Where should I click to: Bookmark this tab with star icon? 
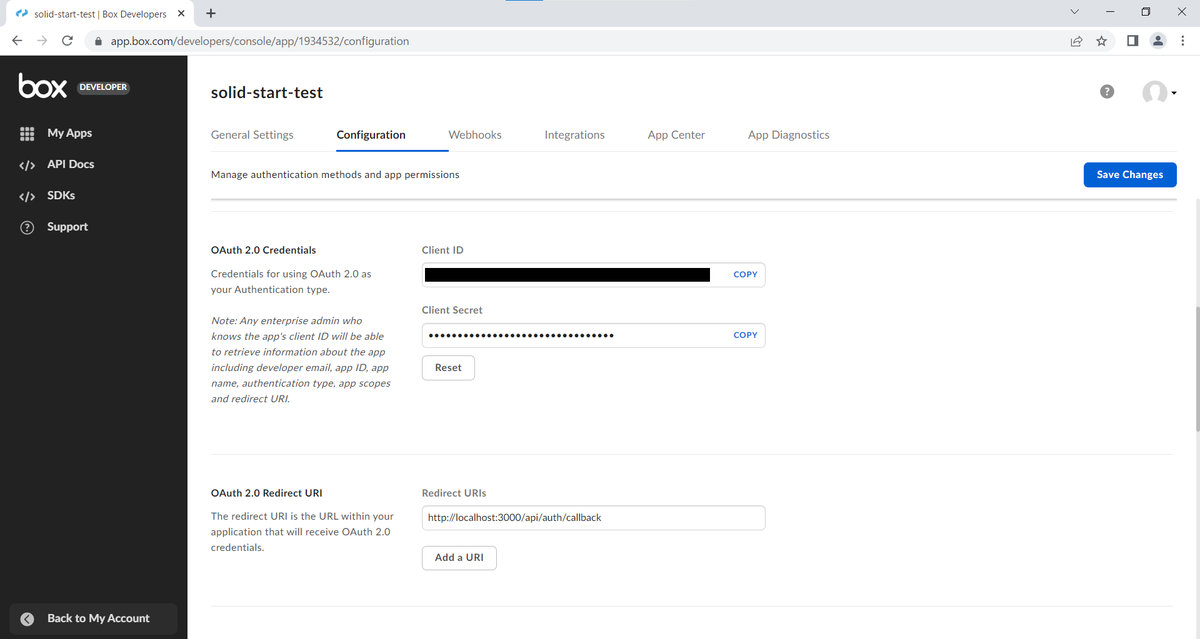1101,41
